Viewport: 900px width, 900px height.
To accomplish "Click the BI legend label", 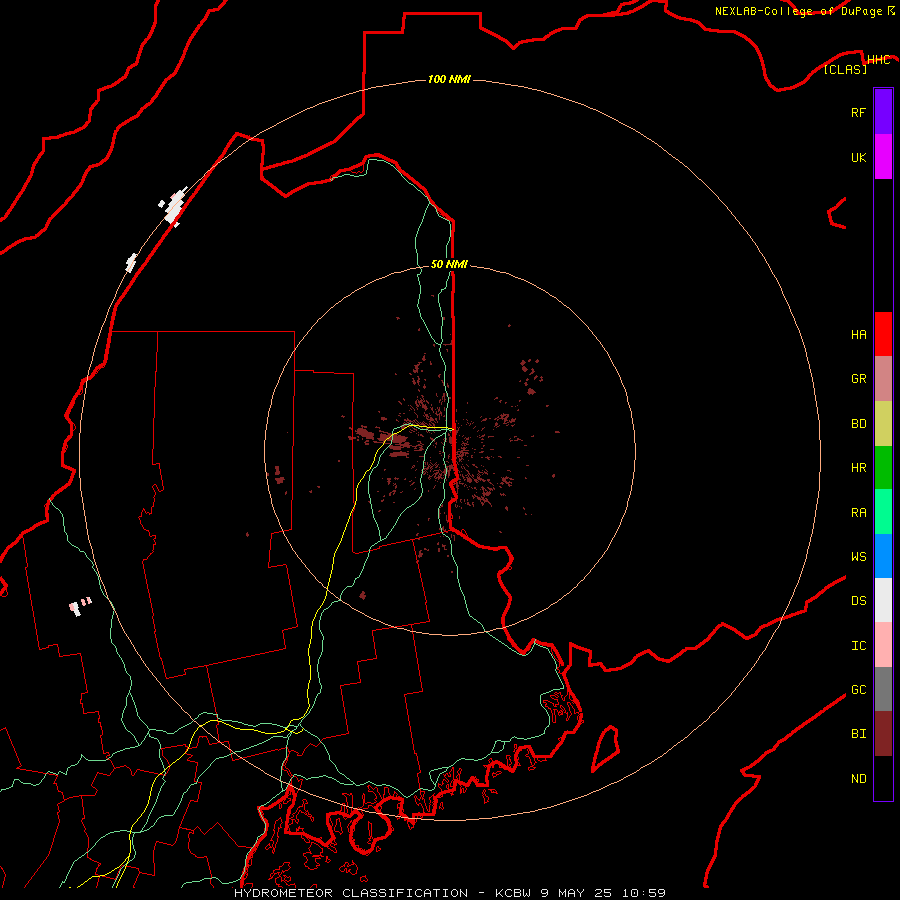I will (x=858, y=734).
